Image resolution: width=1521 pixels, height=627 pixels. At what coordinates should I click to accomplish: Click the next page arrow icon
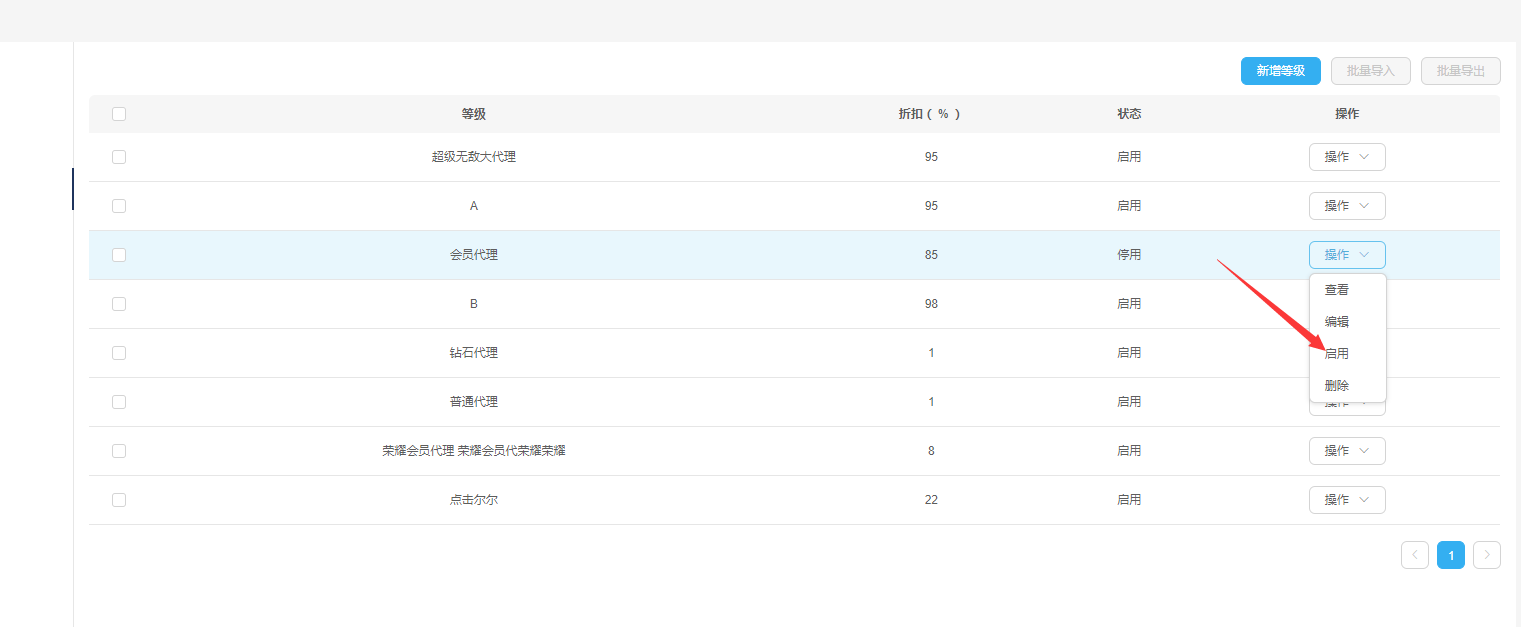[1486, 555]
